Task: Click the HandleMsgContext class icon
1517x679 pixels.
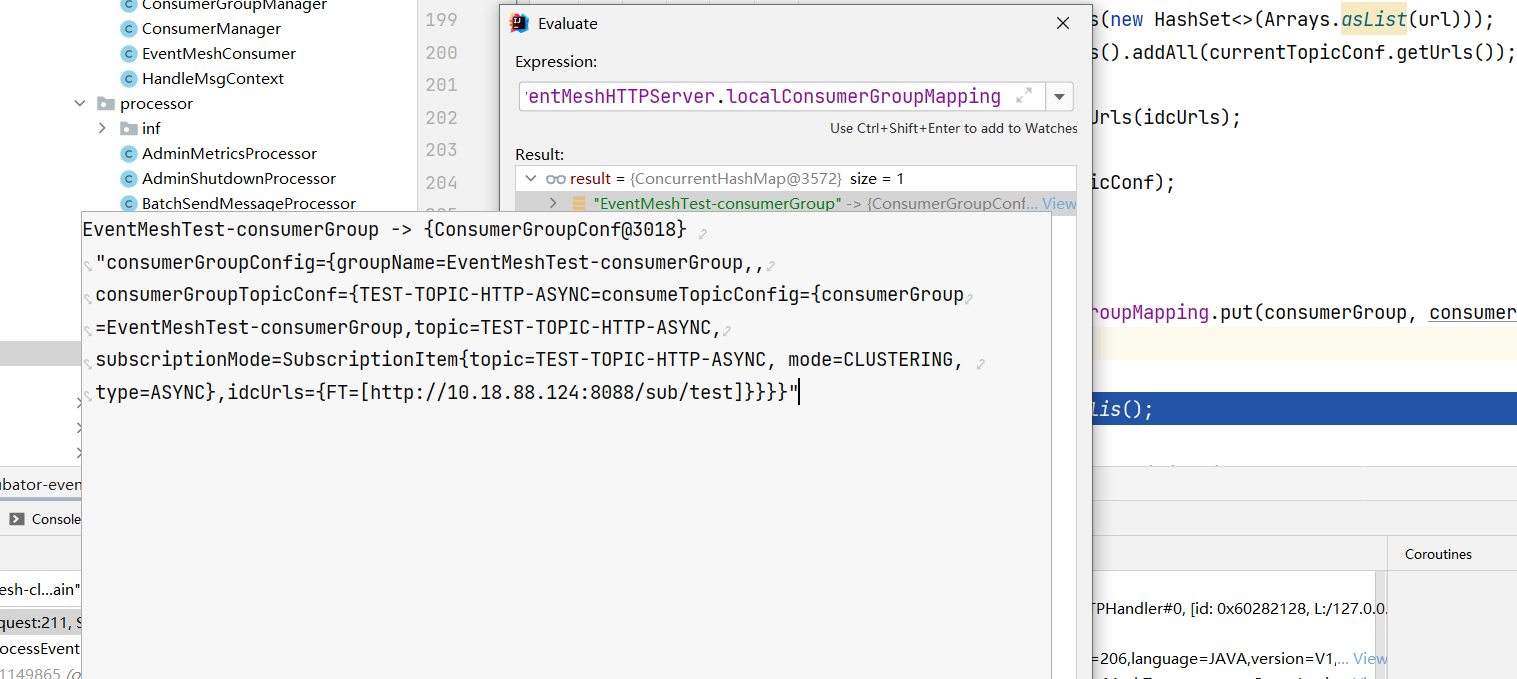Action: [x=128, y=79]
